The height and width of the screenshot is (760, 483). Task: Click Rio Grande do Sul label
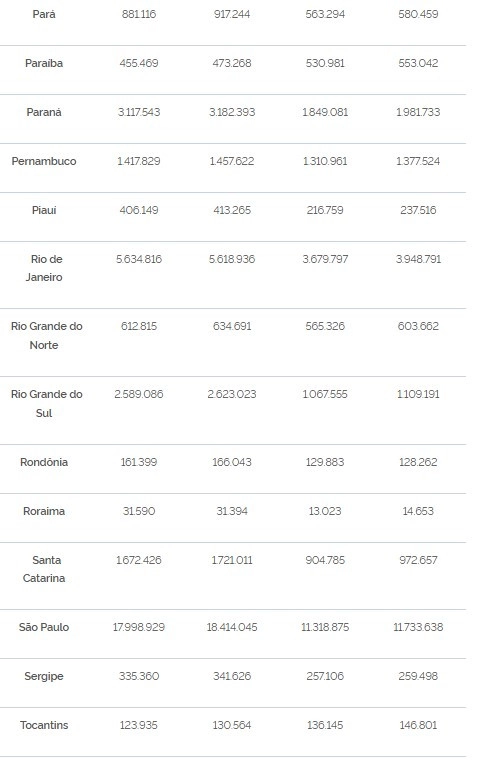pos(47,403)
